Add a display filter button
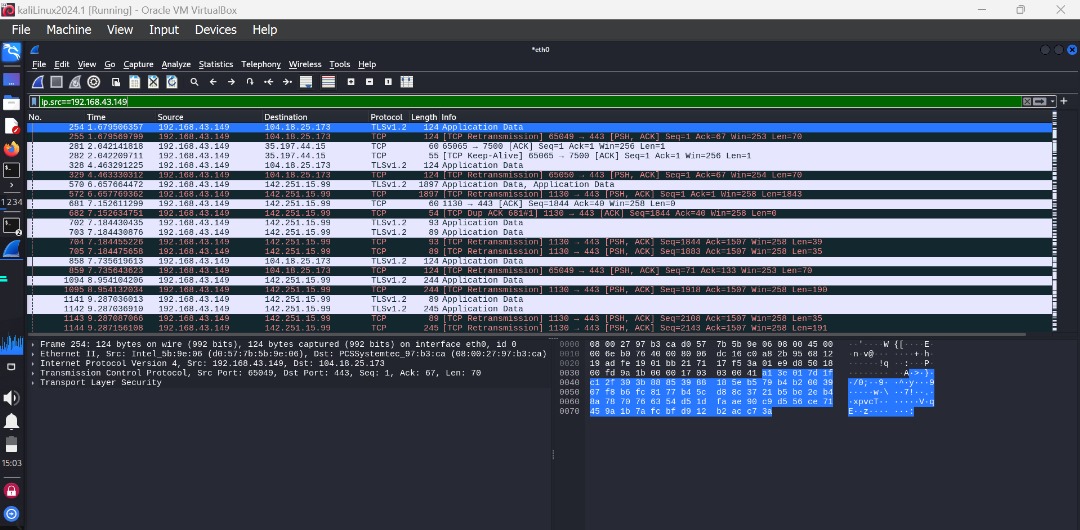Image resolution: width=1080 pixels, height=530 pixels. [1064, 101]
